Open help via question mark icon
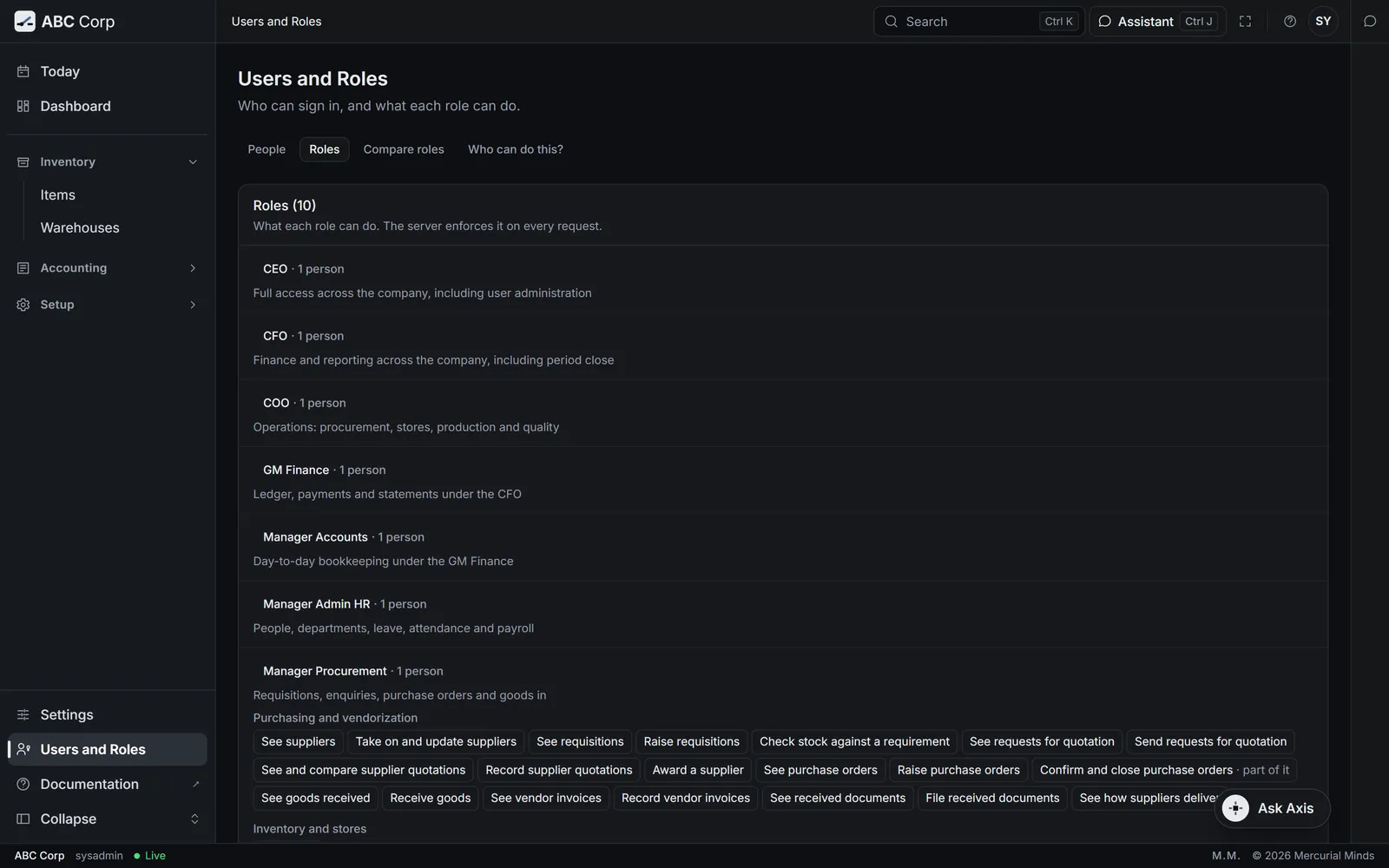 (1290, 22)
